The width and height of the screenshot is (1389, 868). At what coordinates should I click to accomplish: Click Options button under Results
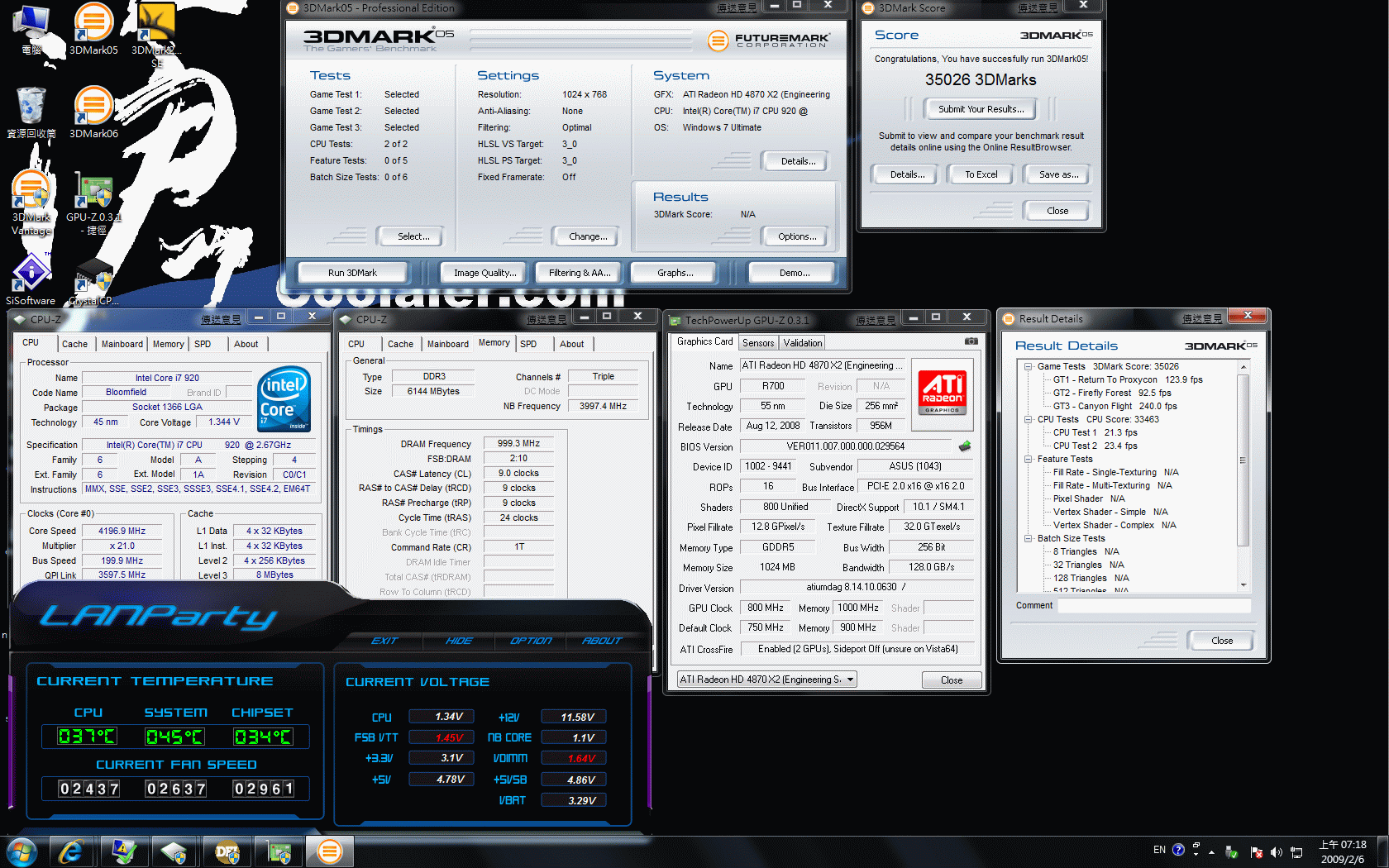point(797,236)
